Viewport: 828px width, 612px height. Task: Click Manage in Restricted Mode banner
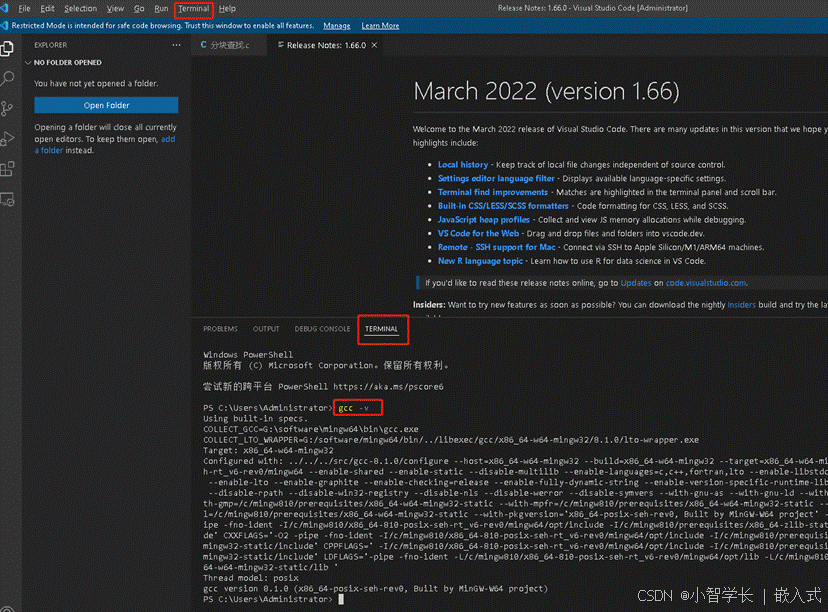[x=337, y=26]
